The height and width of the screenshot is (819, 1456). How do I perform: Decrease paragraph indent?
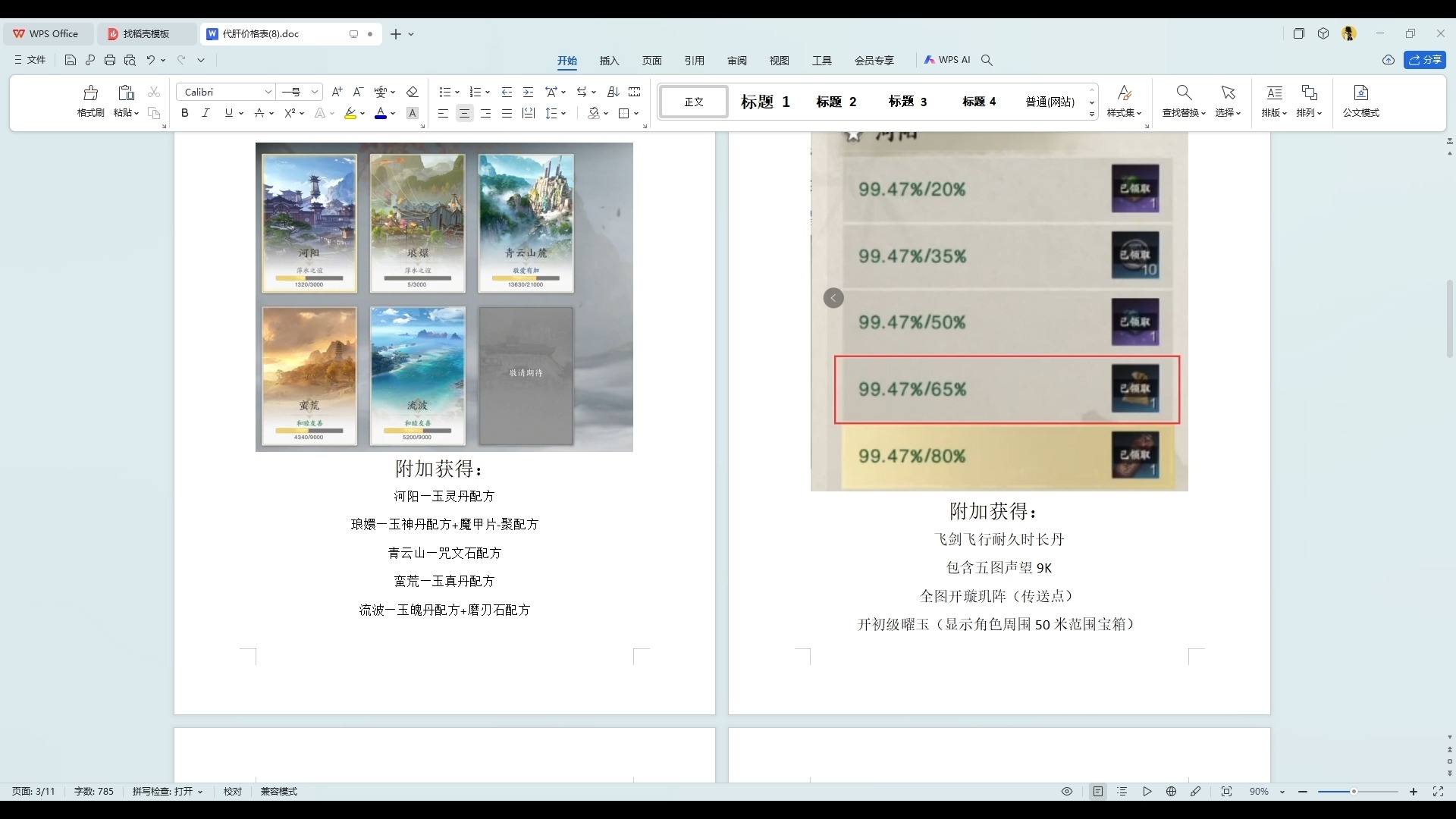pos(507,92)
